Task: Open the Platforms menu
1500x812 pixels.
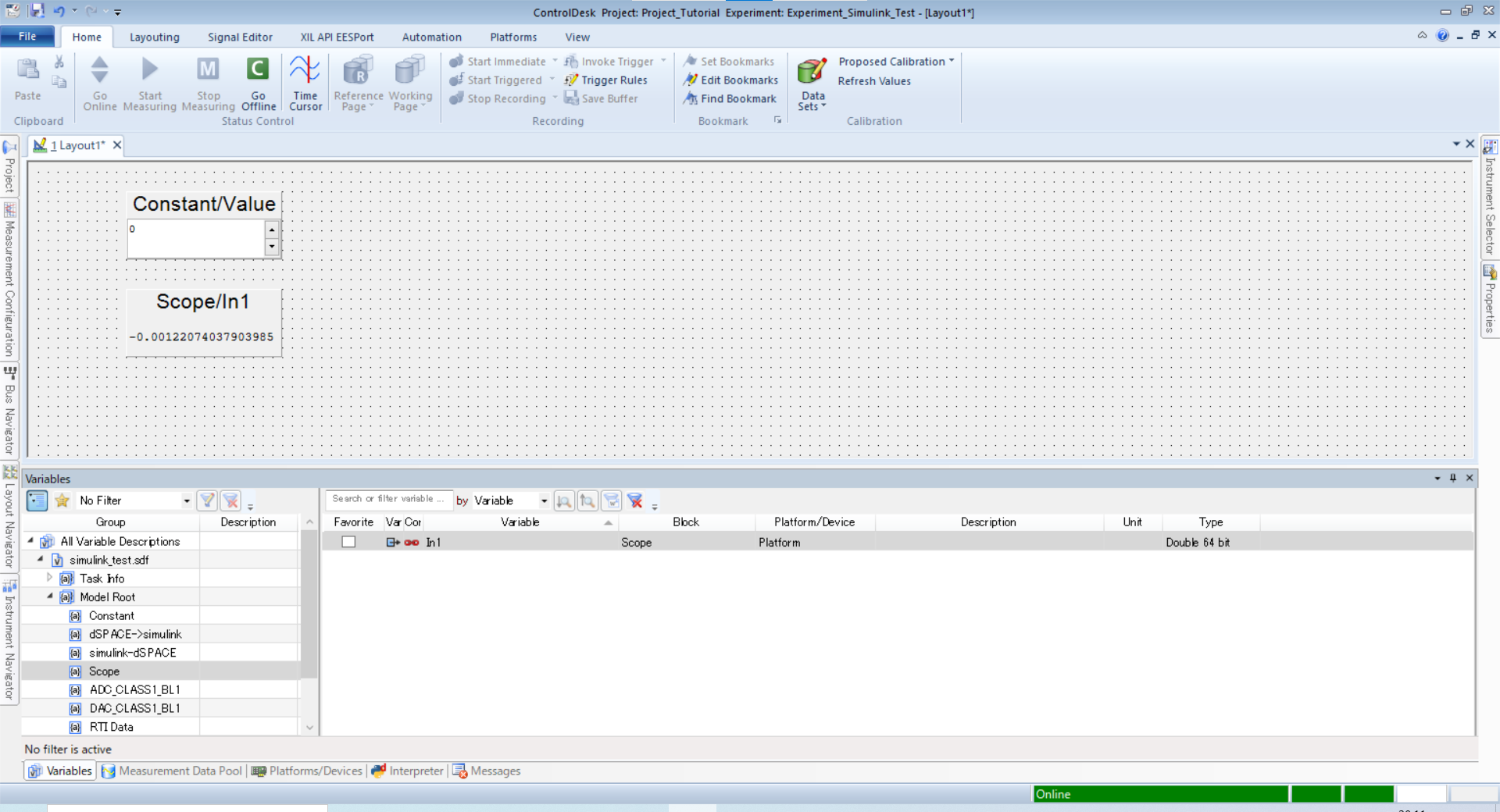Action: coord(513,37)
